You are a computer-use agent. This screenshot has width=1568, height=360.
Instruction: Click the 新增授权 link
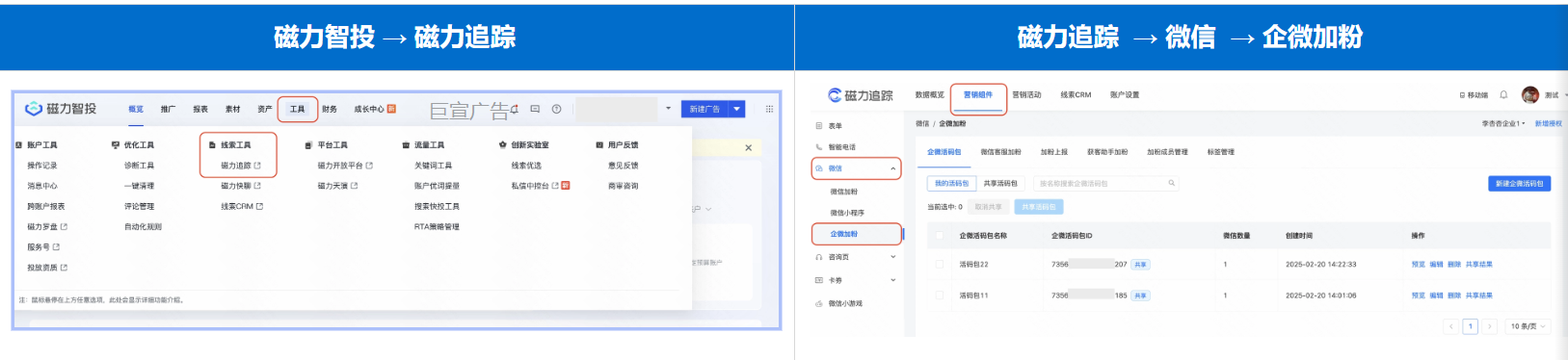pos(1549,123)
